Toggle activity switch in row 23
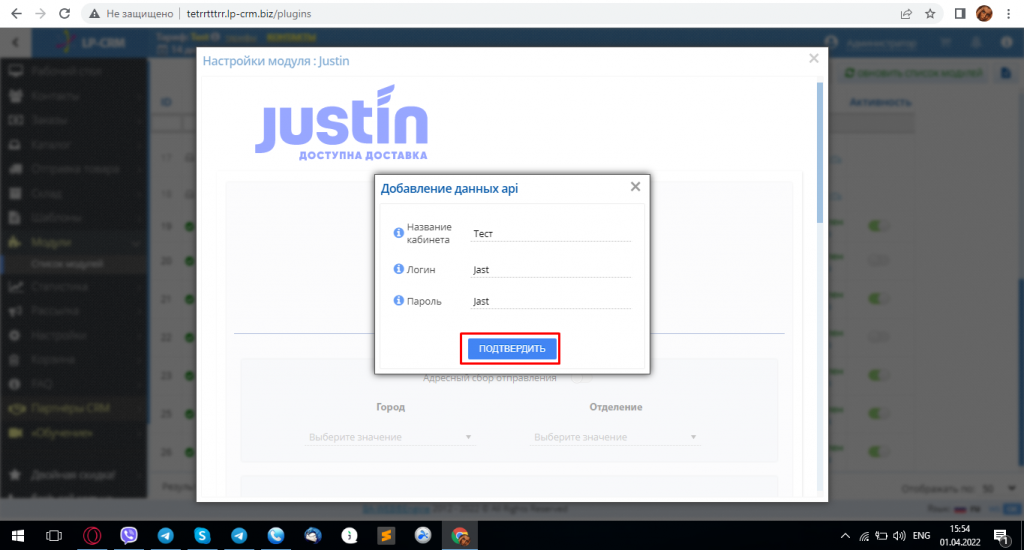 click(878, 376)
